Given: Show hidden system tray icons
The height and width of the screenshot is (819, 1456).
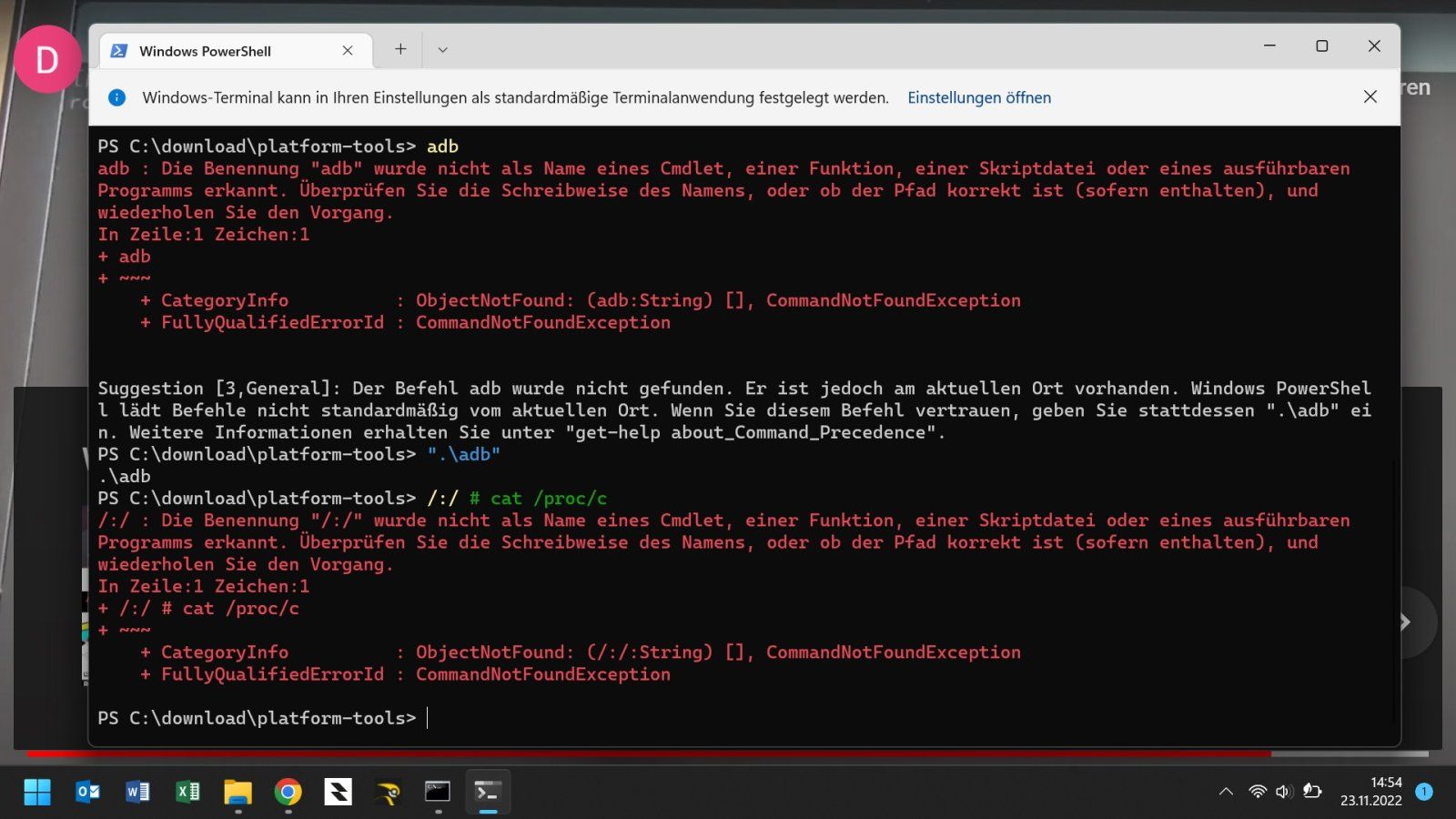Looking at the screenshot, I should click(x=1226, y=792).
